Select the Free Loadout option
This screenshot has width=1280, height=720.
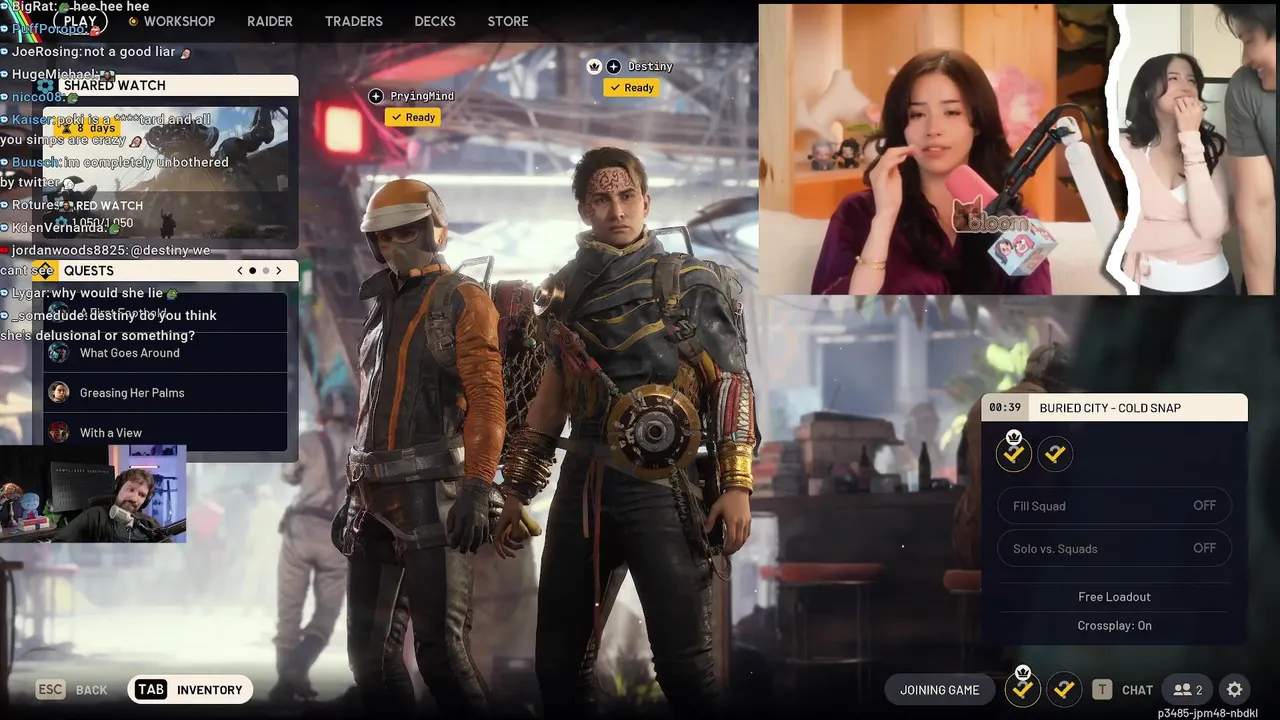click(1114, 597)
